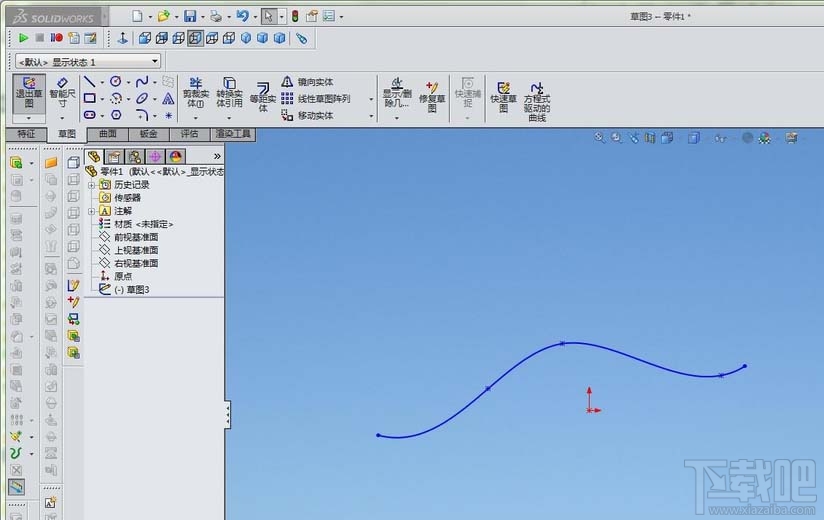Click 修复草图 repair sketch button

[x=432, y=97]
